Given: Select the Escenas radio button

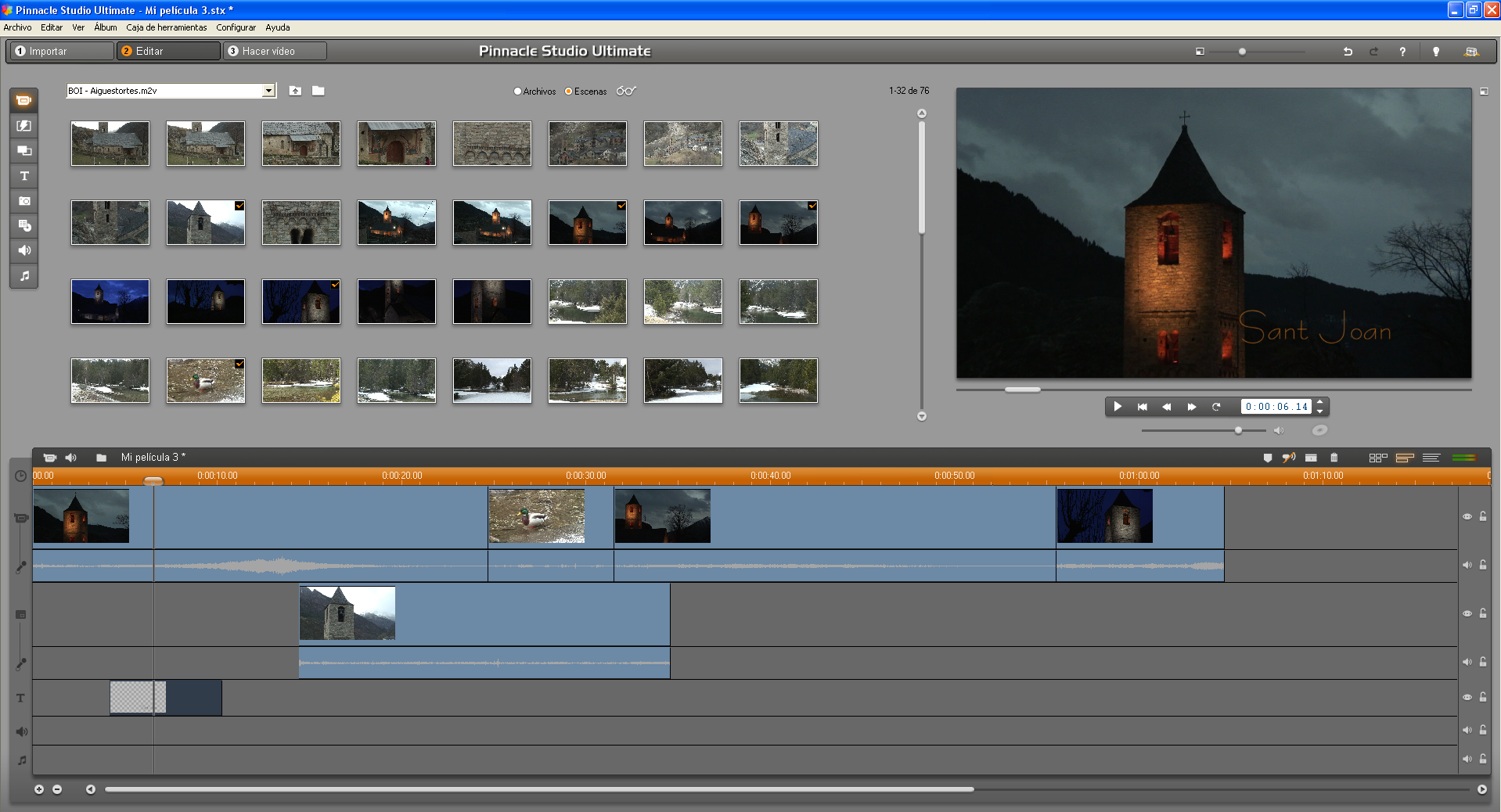Looking at the screenshot, I should coord(569,92).
